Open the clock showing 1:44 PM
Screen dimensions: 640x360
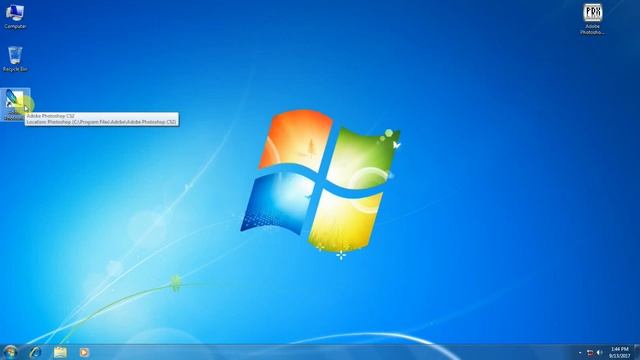click(x=620, y=353)
